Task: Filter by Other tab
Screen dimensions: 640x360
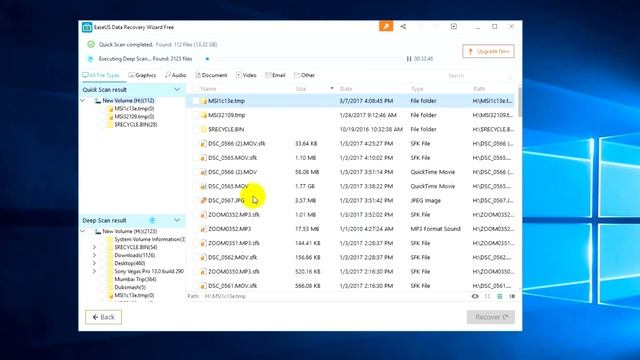Action: pyautogui.click(x=304, y=75)
